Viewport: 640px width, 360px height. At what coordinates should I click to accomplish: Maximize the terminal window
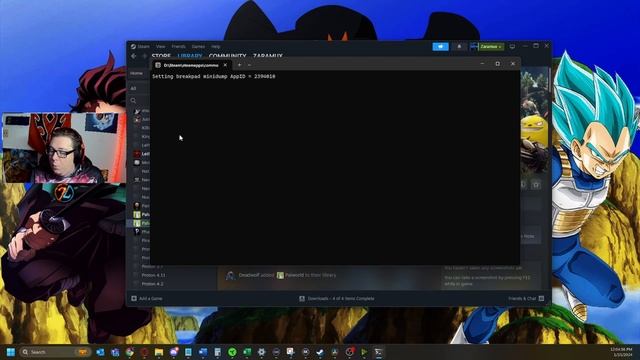(498, 64)
